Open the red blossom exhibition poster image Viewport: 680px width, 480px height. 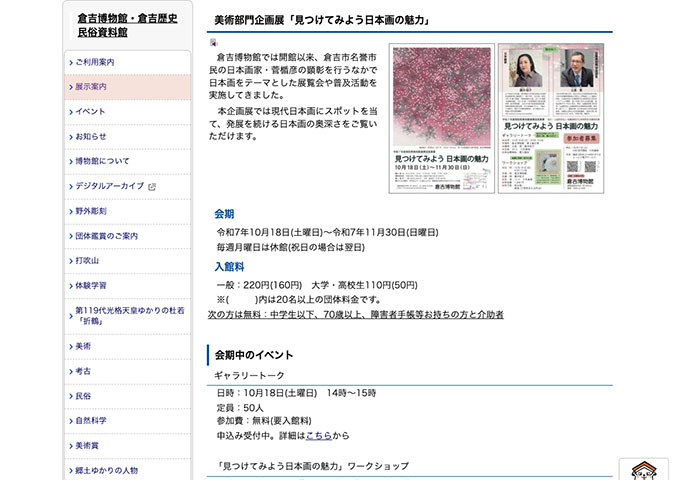(441, 118)
